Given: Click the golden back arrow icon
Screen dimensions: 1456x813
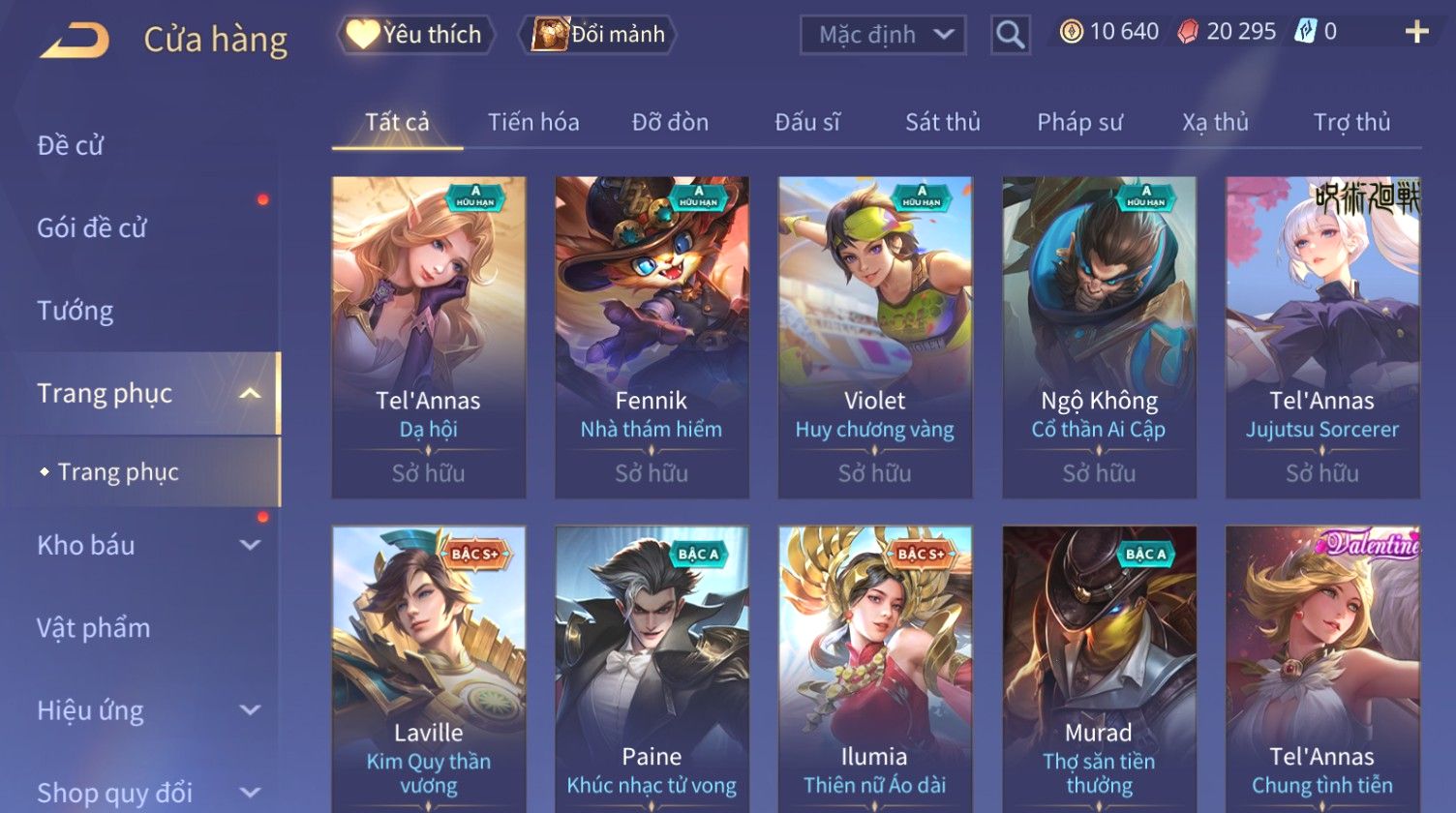Looking at the screenshot, I should click(x=75, y=40).
